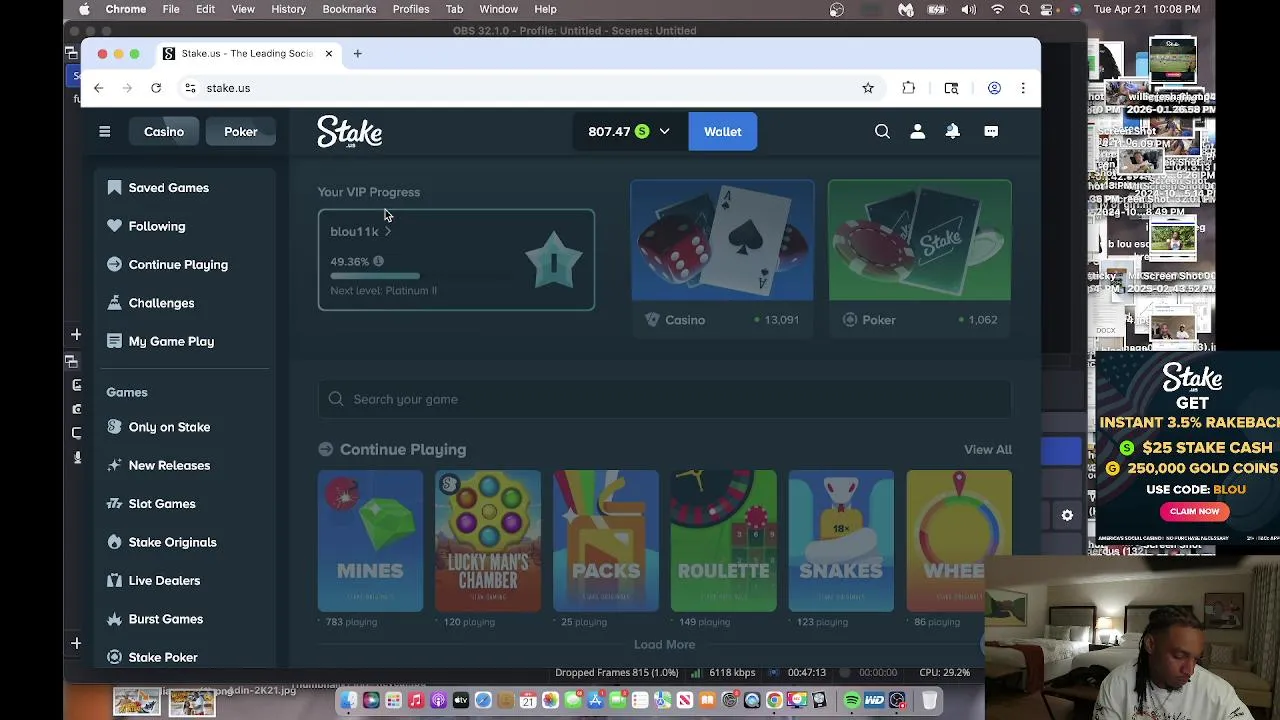
Task: Open Chrome extensions puzzle icon
Action: tap(908, 88)
